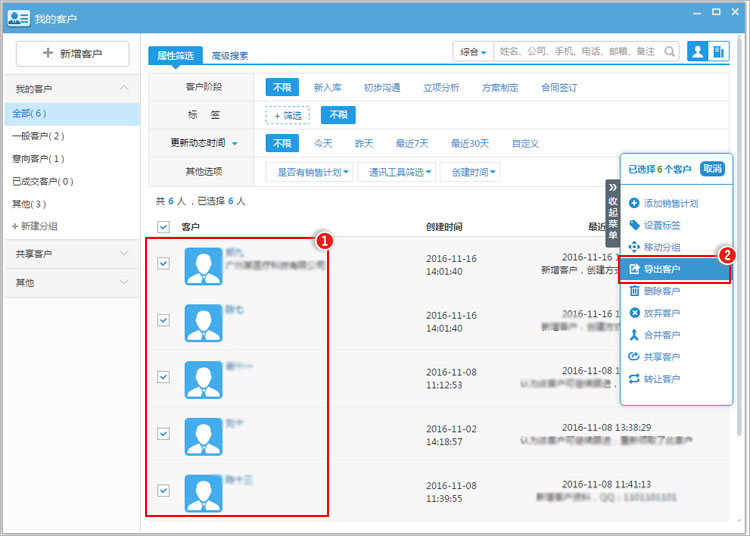Click + 新建分组 link
The height and width of the screenshot is (536, 750).
(34, 226)
